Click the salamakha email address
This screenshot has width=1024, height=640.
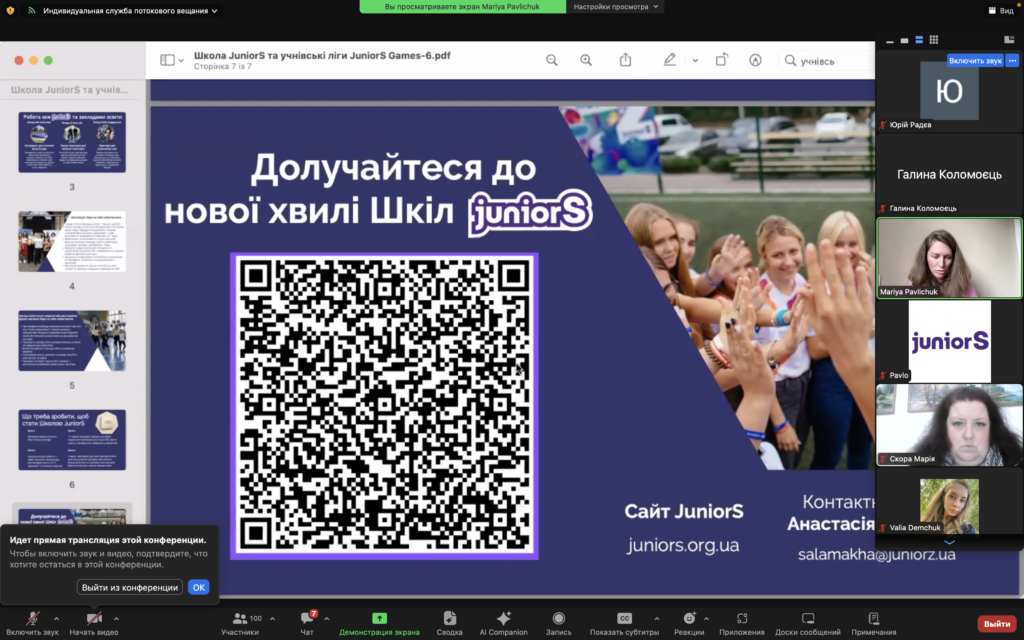pyautogui.click(x=876, y=554)
